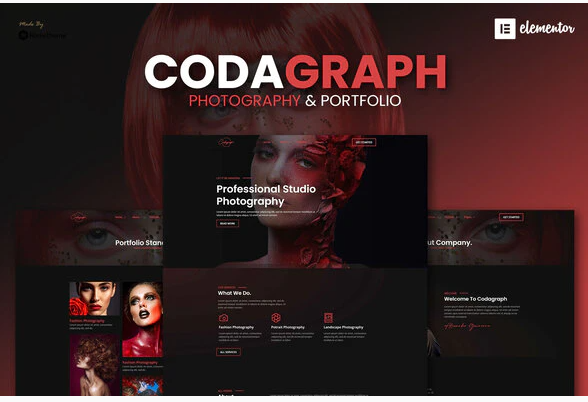Click the 'What We Do.' heading
Image resolution: width=588 pixels, height=402 pixels.
click(234, 293)
